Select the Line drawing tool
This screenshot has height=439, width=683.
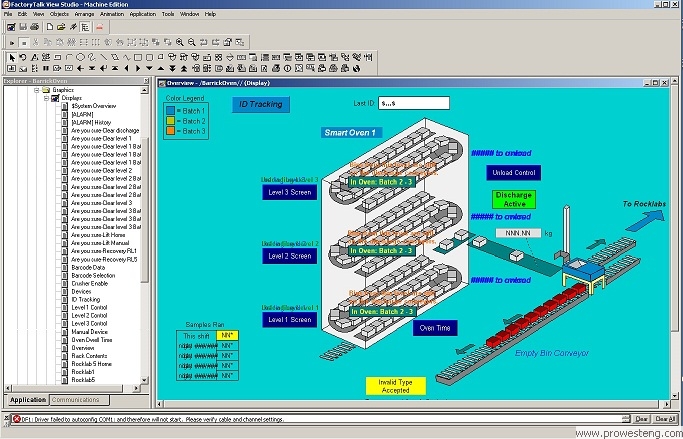click(104, 57)
